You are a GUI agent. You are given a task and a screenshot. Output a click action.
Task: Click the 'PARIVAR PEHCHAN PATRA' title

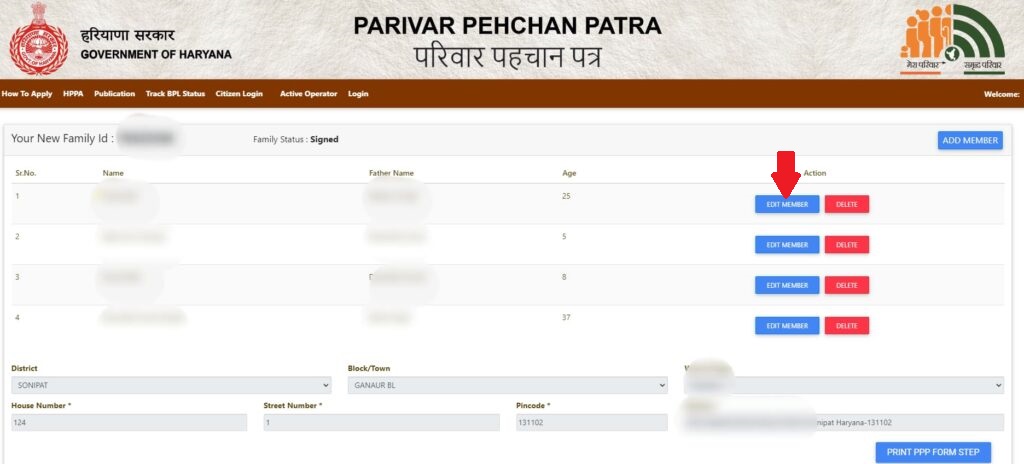[x=507, y=25]
